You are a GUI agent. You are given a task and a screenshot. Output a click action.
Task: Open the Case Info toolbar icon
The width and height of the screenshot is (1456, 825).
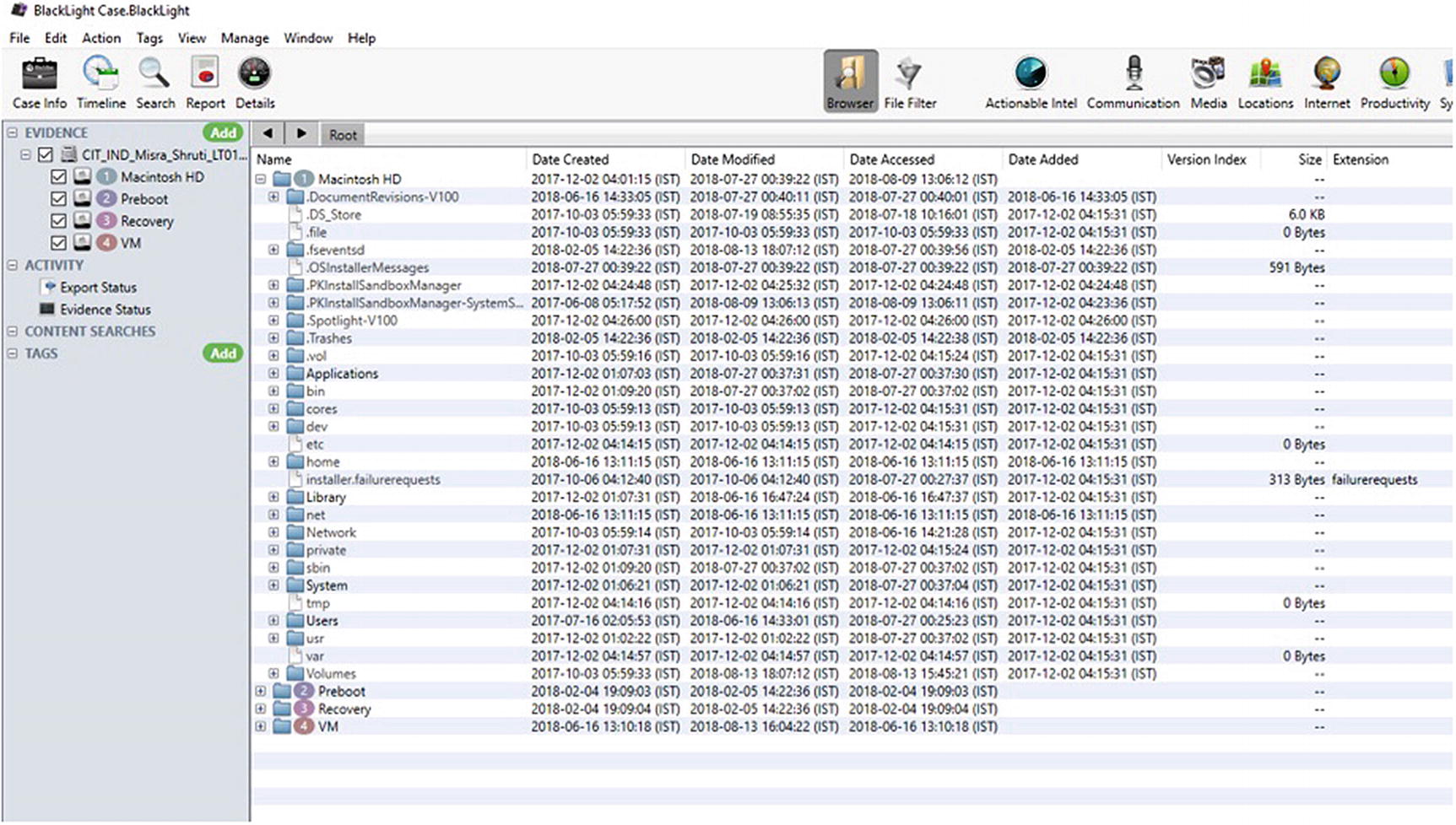click(39, 73)
